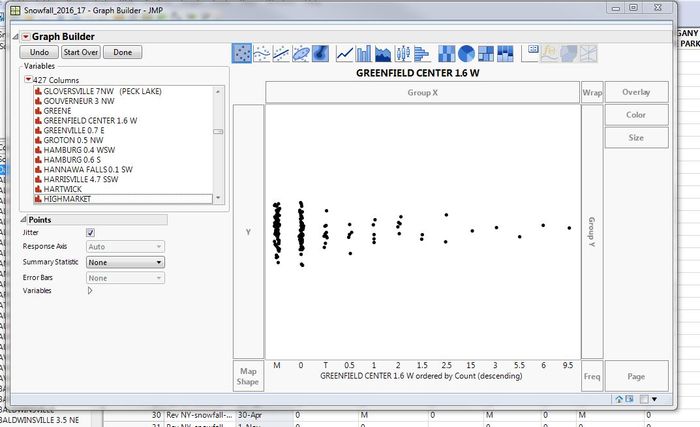Select the Caption Box element icon

[x=530, y=54]
